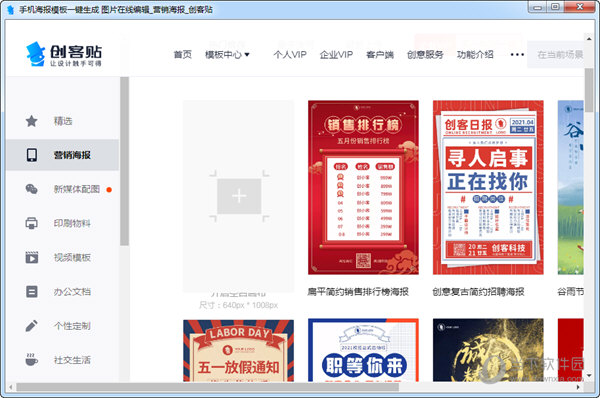The image size is (600, 398).
Task: Click the main vertical scrollbar thumb
Action: pos(589,91)
